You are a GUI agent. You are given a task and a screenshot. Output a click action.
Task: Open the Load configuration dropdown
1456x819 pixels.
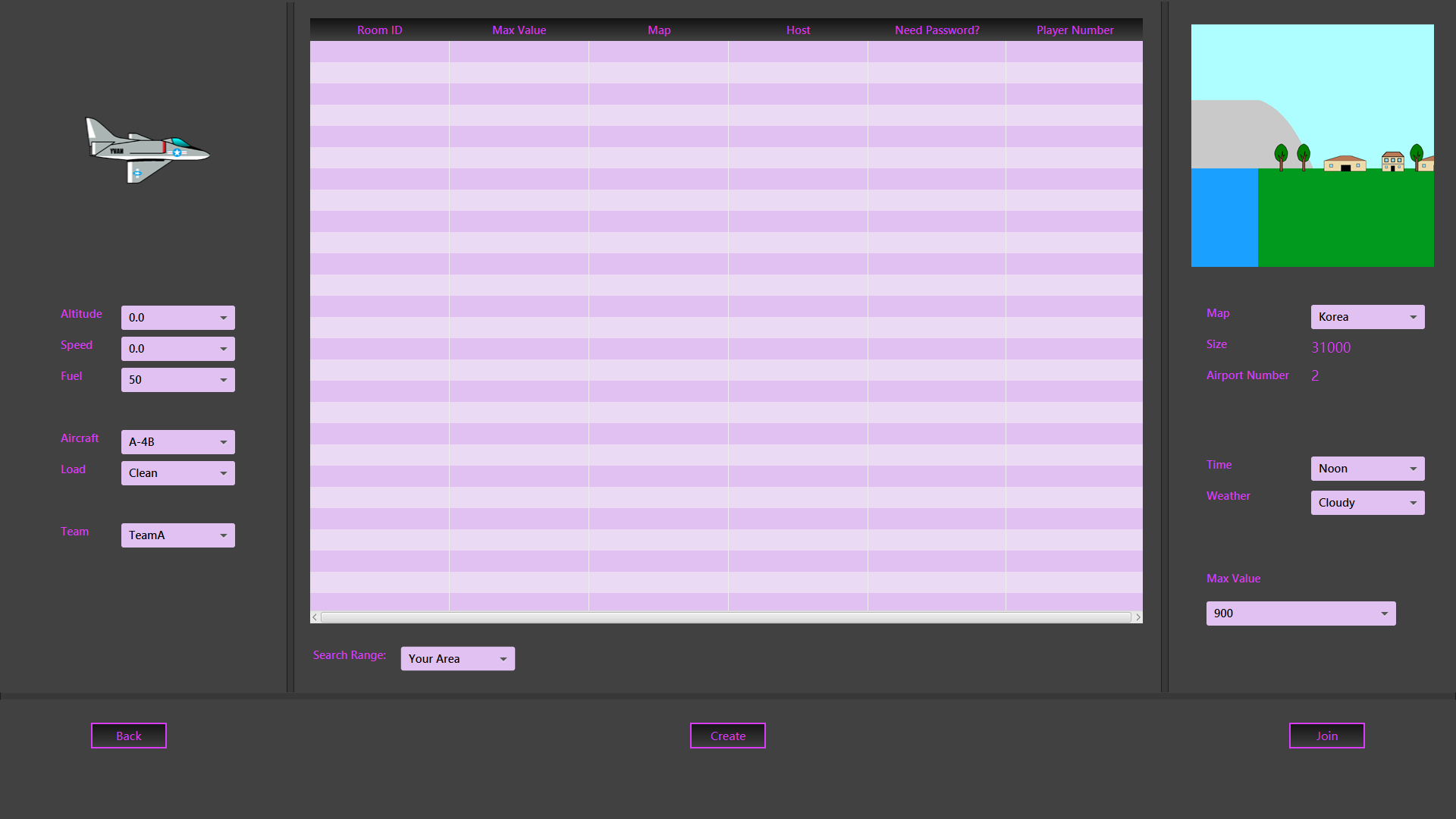[177, 473]
